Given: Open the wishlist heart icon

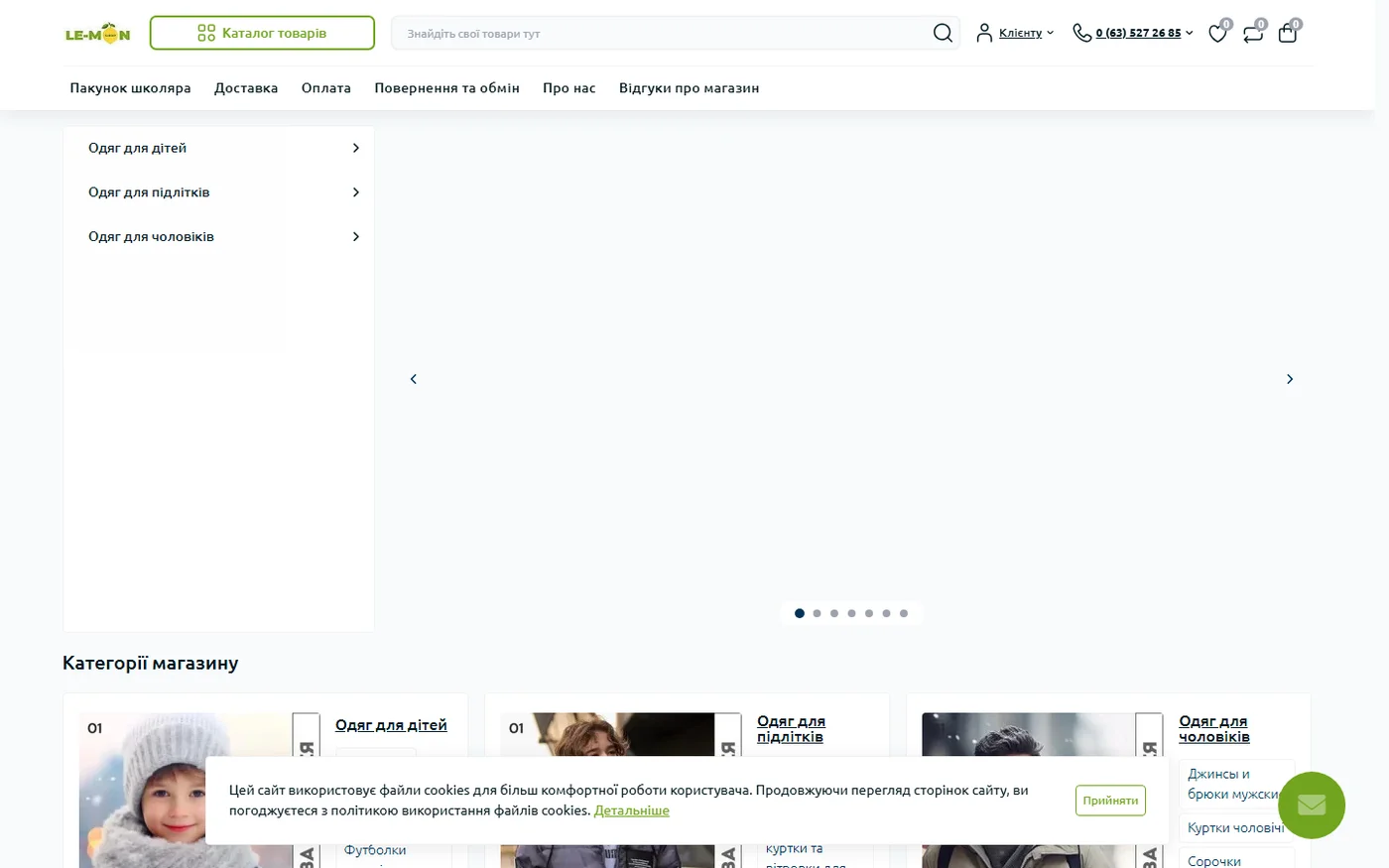Looking at the screenshot, I should point(1218,33).
